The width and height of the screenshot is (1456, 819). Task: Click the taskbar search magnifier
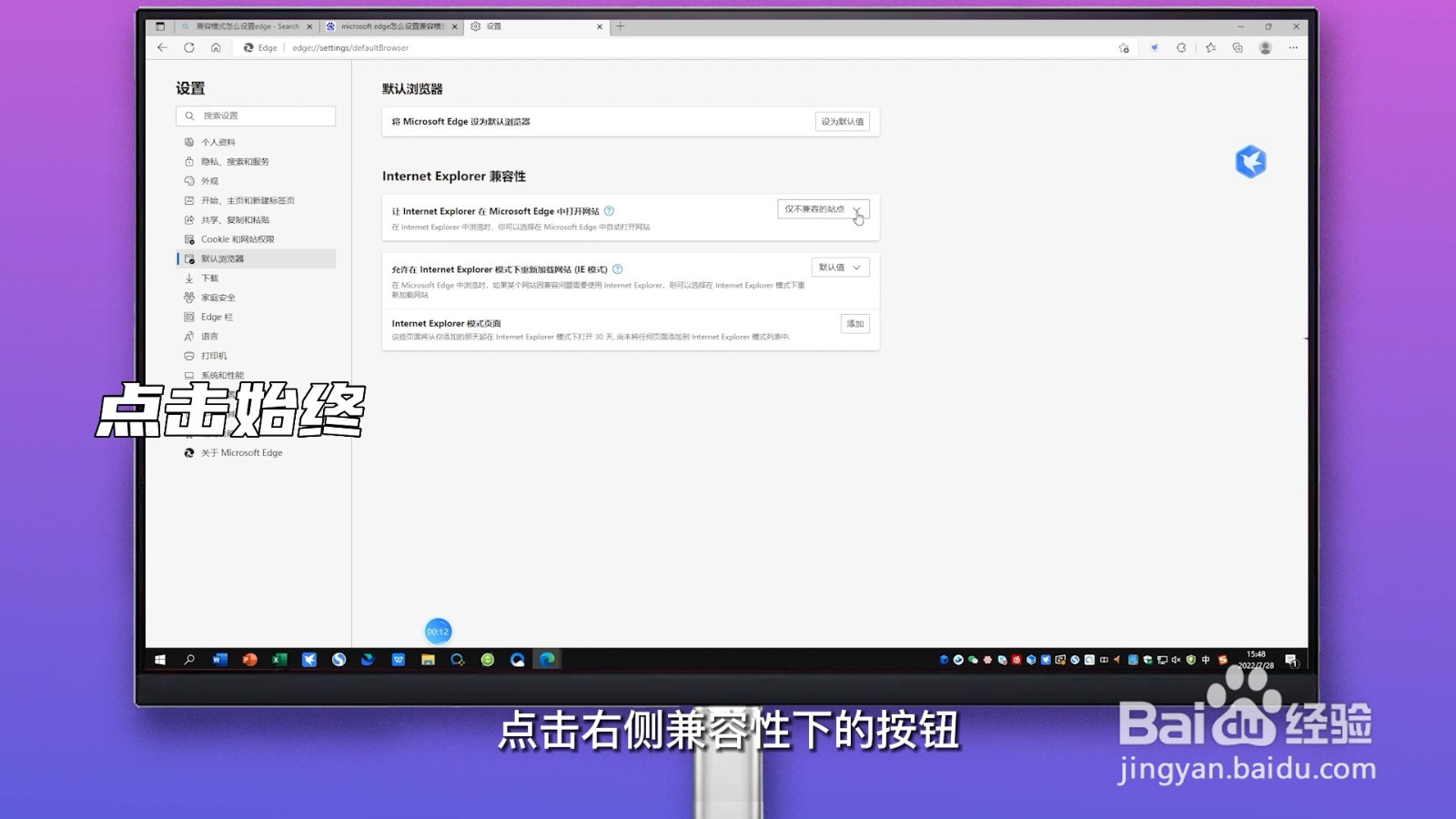(189, 660)
